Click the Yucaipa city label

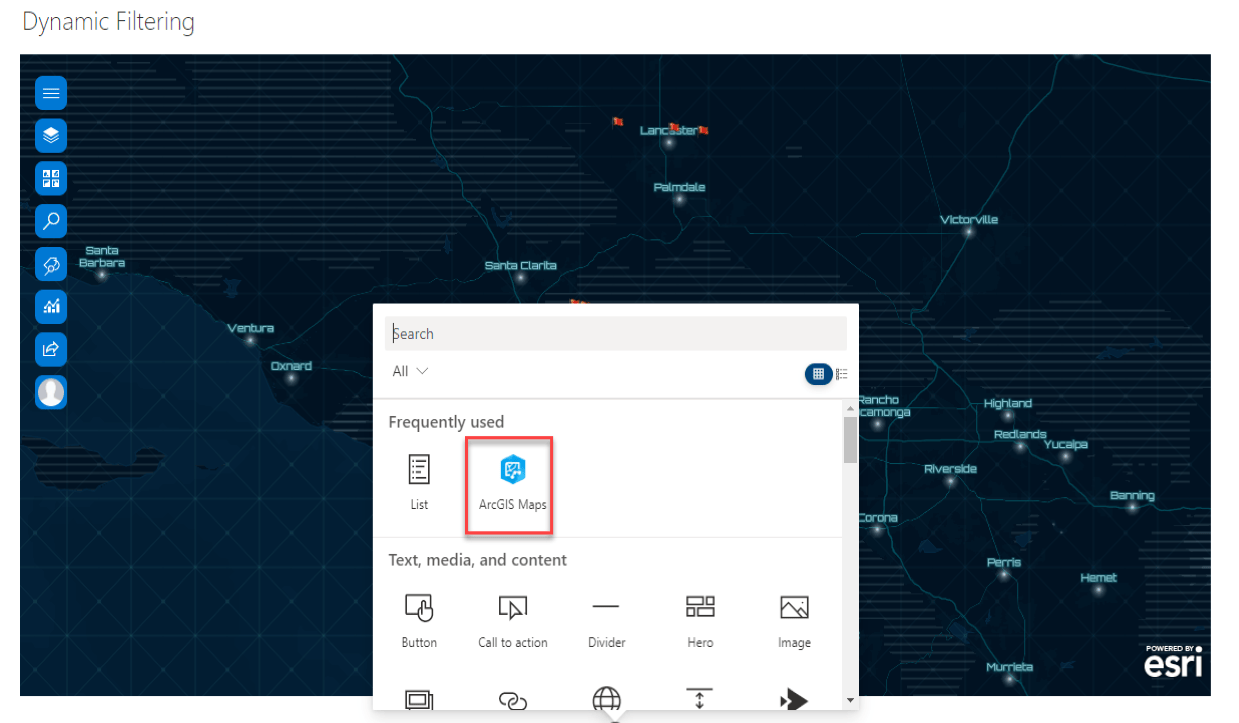point(1066,444)
